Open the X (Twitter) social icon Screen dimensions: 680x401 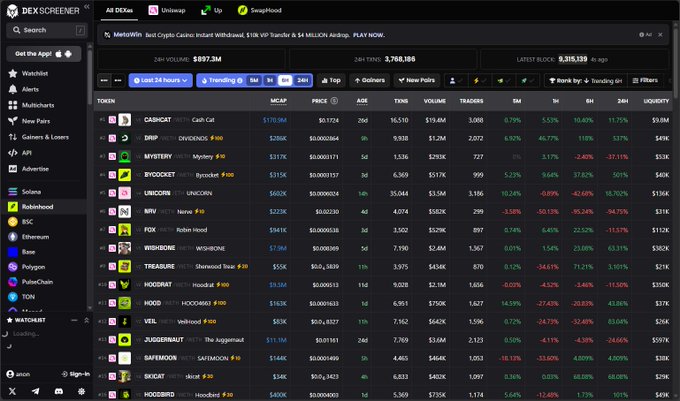[12, 391]
